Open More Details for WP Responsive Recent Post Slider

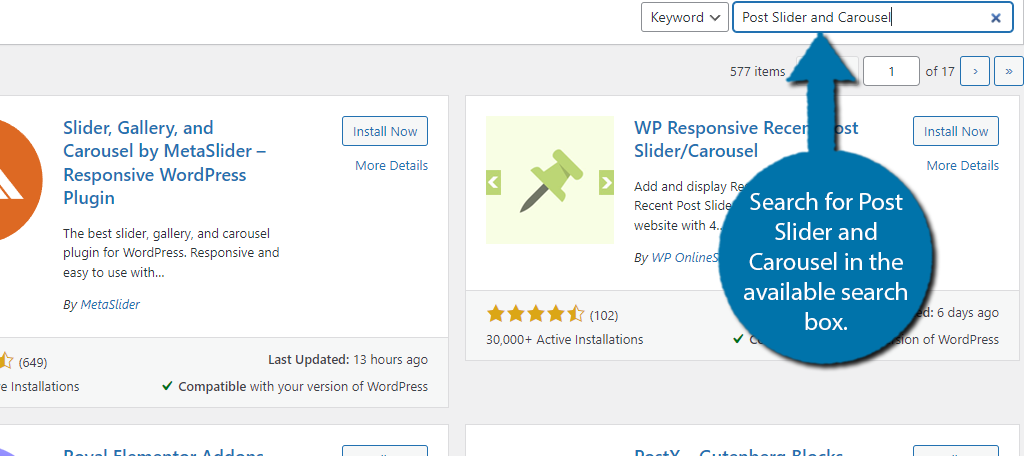click(x=962, y=165)
